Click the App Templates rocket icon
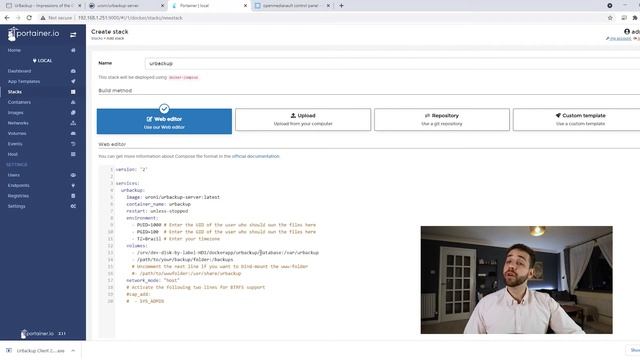Viewport: 640px width, 360px height. tap(73, 82)
